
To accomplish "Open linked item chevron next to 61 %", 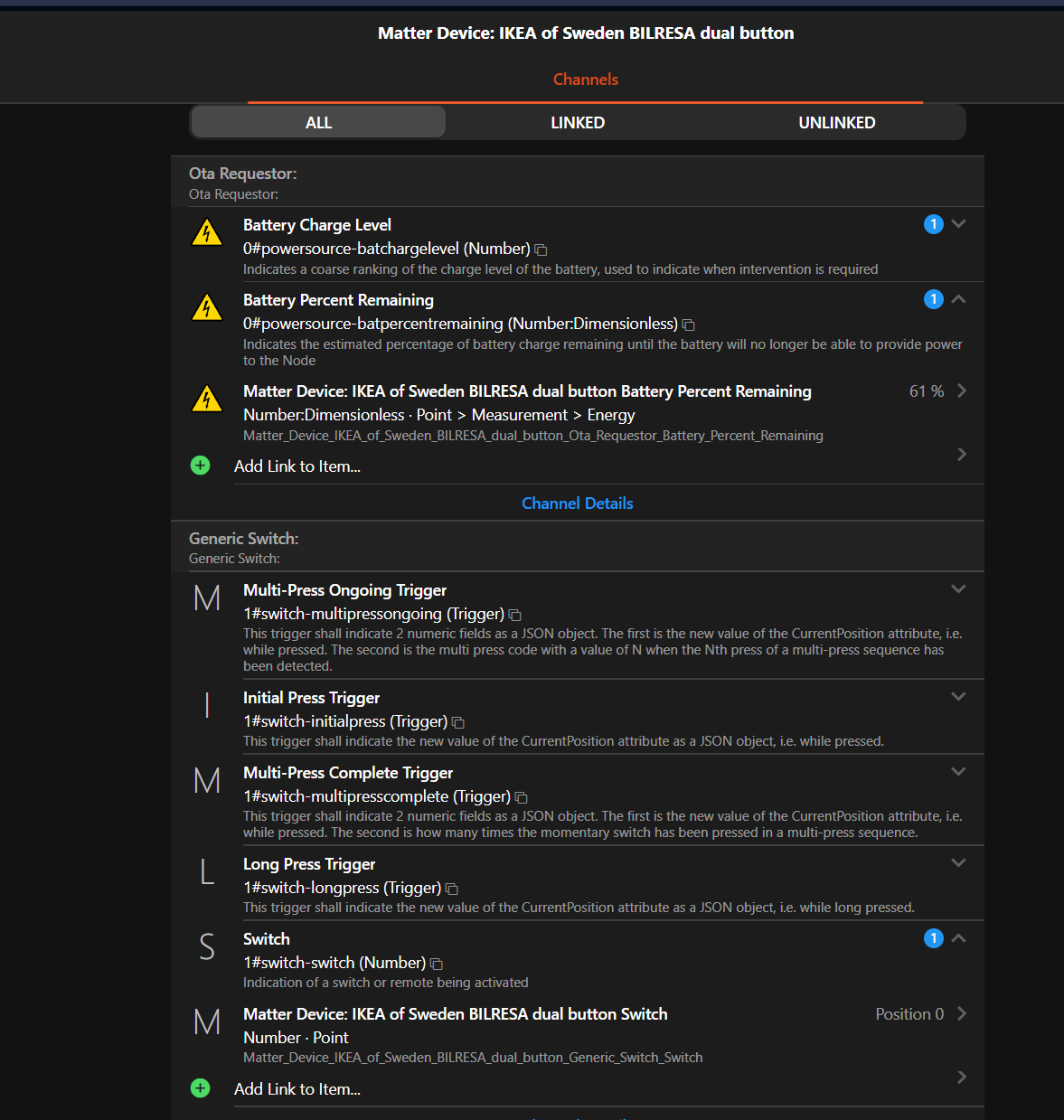I will point(962,391).
